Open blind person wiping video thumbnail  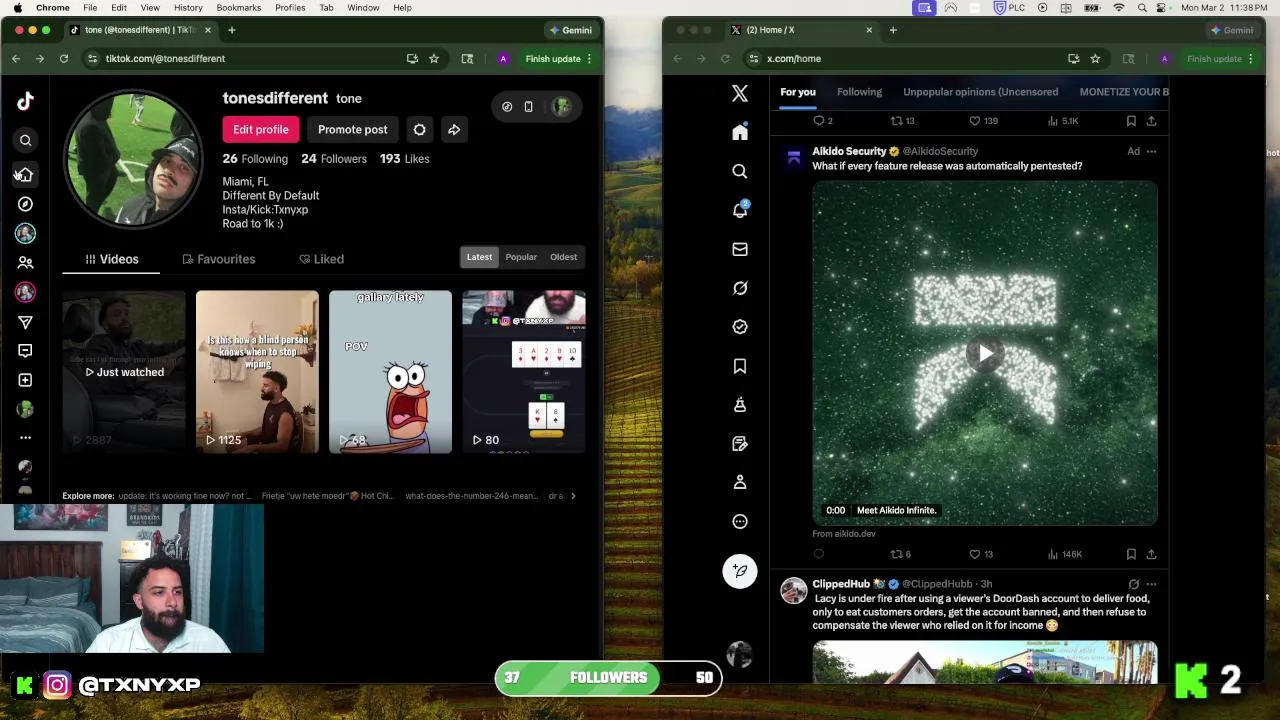tap(257, 372)
